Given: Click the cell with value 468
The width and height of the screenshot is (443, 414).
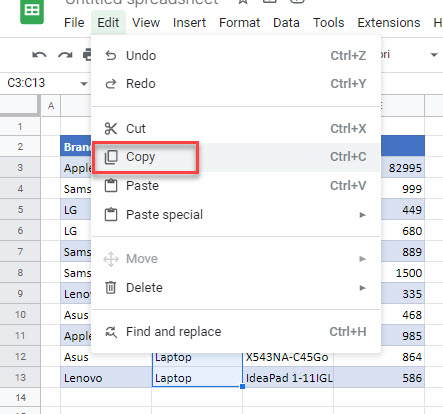Looking at the screenshot, I should [403, 314].
